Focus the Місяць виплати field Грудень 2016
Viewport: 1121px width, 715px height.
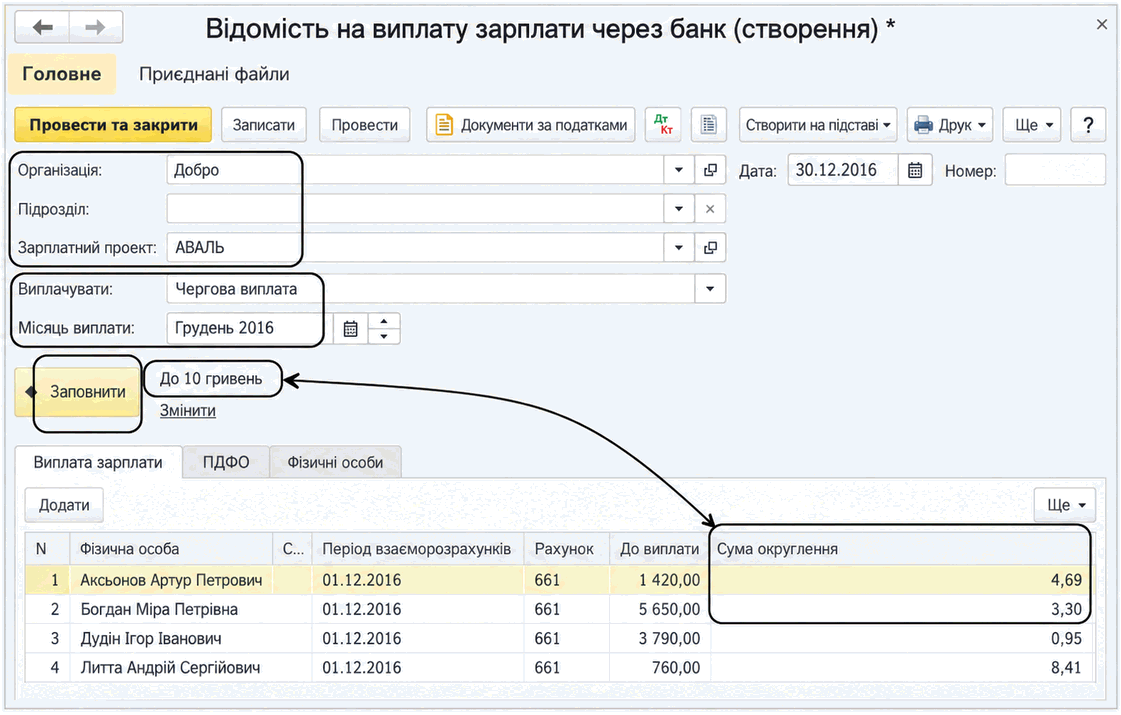250,328
